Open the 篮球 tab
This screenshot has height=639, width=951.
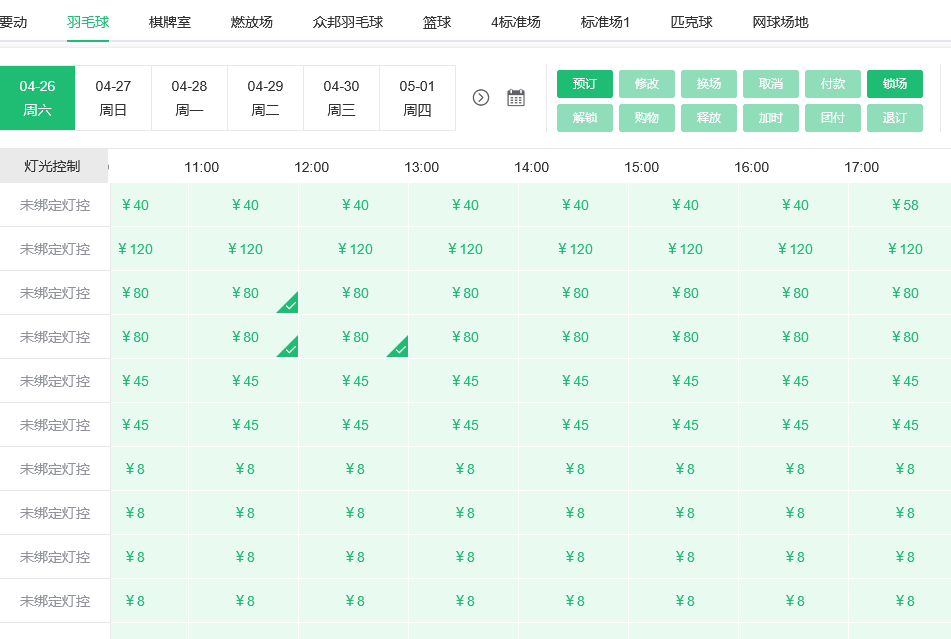(437, 22)
